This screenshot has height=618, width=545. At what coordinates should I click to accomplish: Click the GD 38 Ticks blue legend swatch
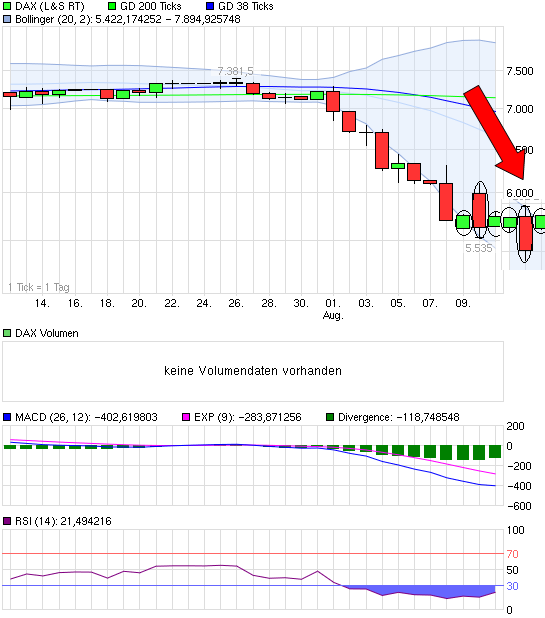[x=210, y=6]
